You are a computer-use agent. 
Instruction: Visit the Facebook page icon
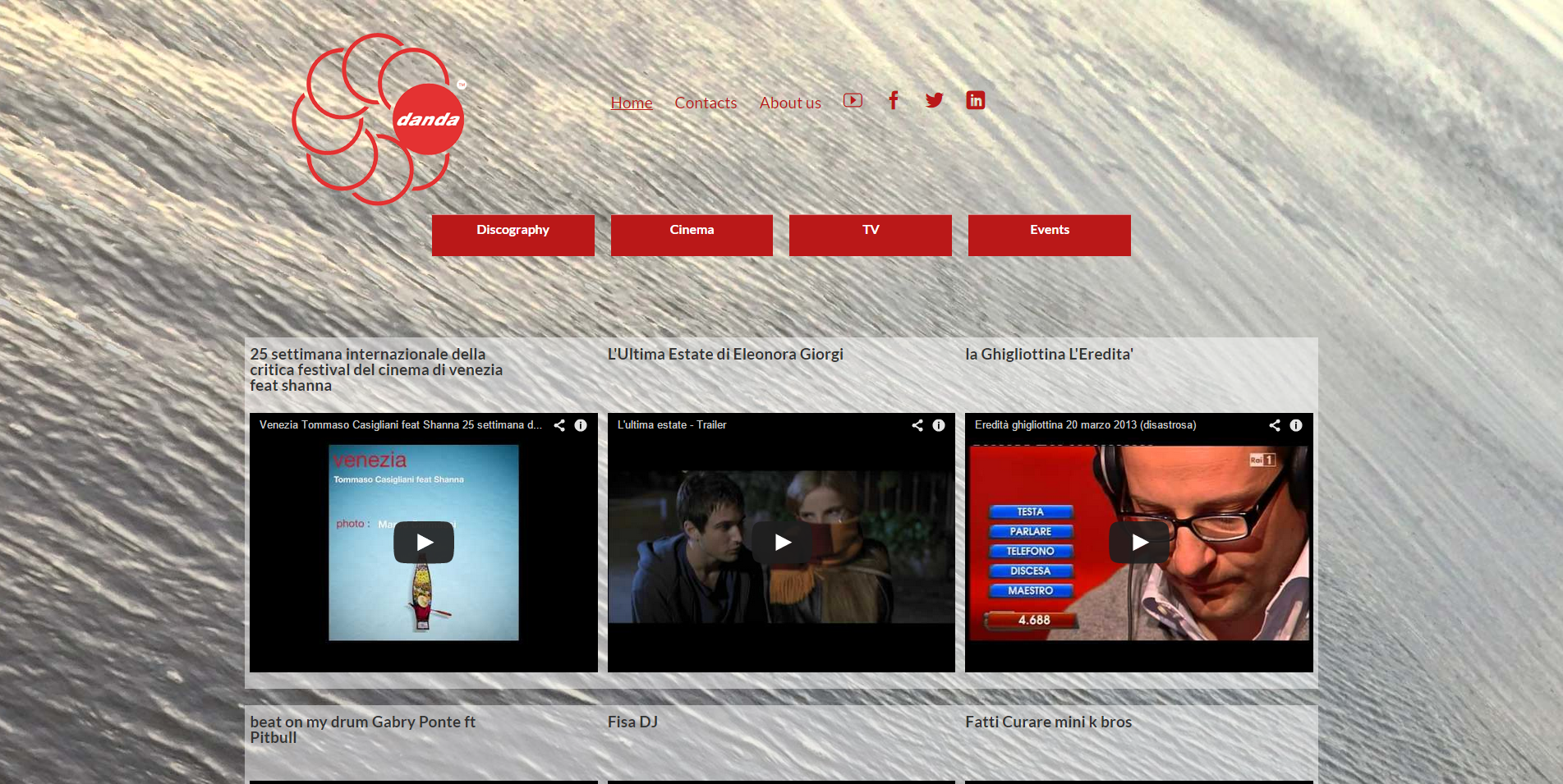[894, 100]
